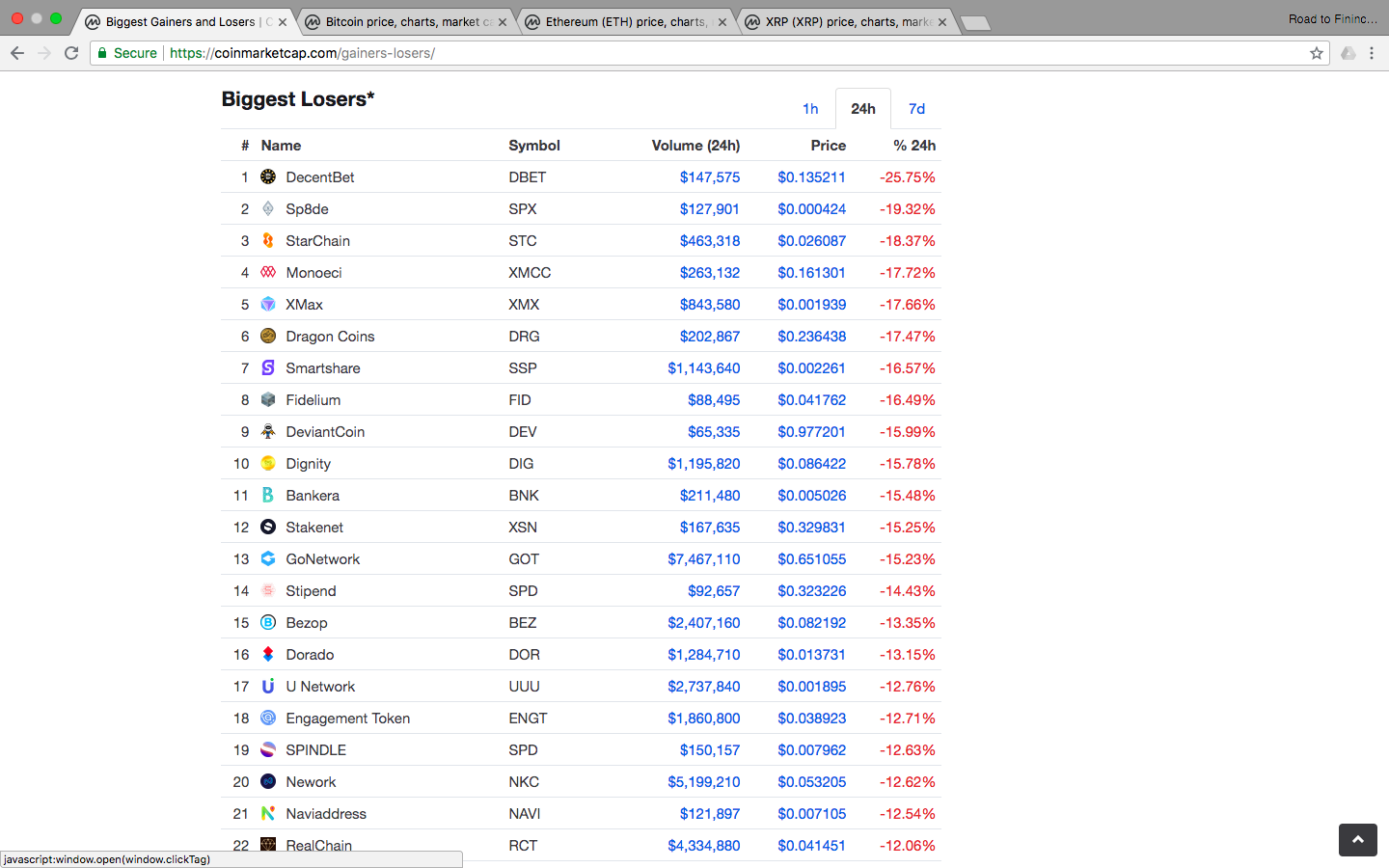
Task: Click the DeviantCoin logo icon
Action: [x=268, y=431]
